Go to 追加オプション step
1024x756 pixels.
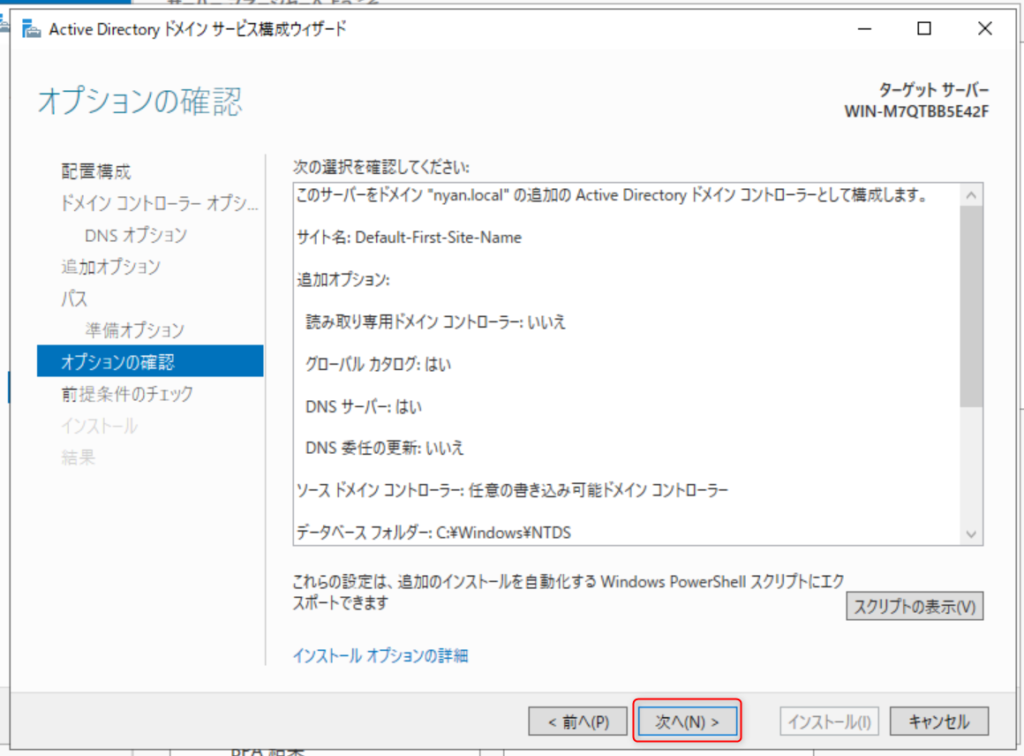(x=110, y=267)
